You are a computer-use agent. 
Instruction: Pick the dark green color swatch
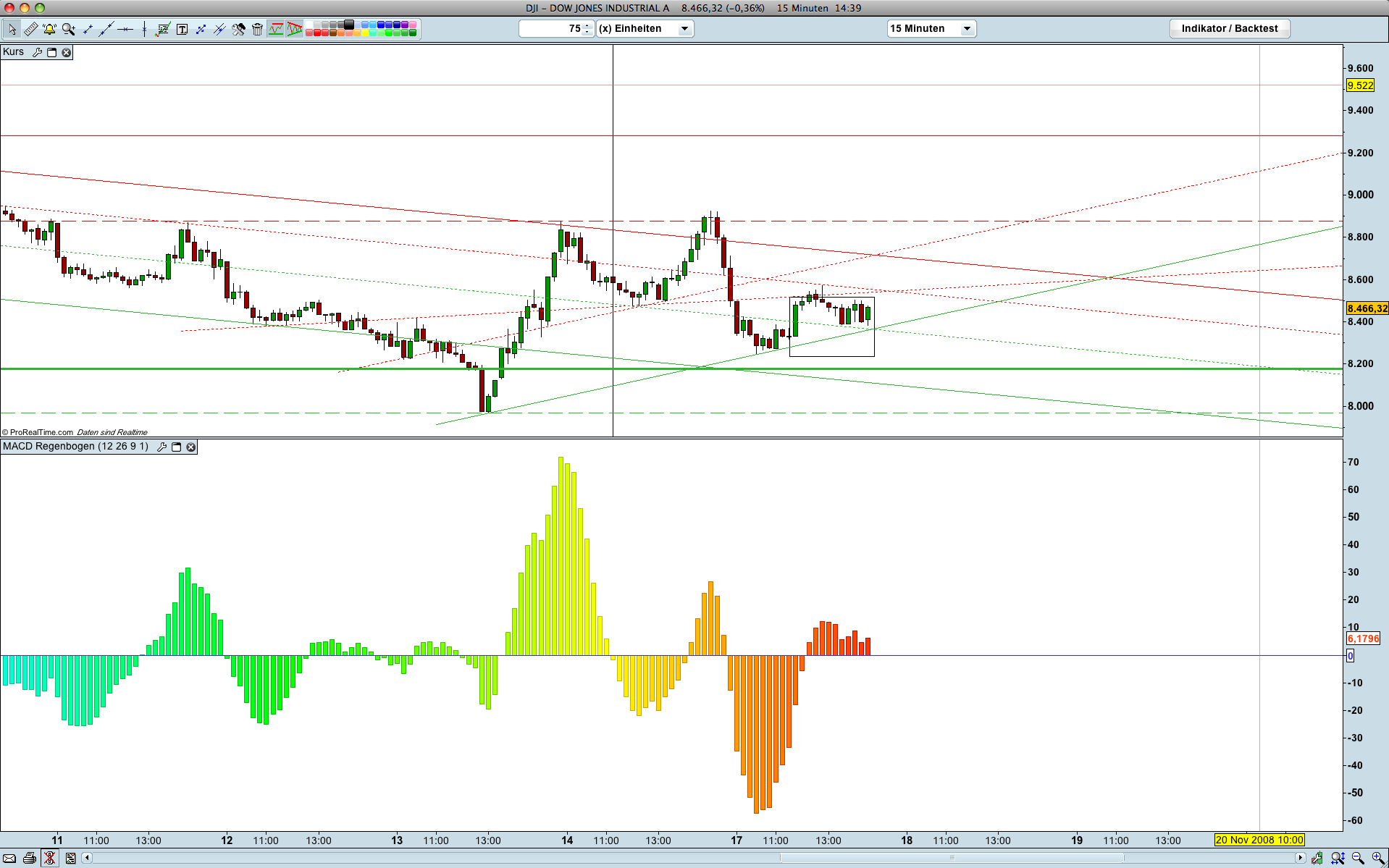pos(413,33)
